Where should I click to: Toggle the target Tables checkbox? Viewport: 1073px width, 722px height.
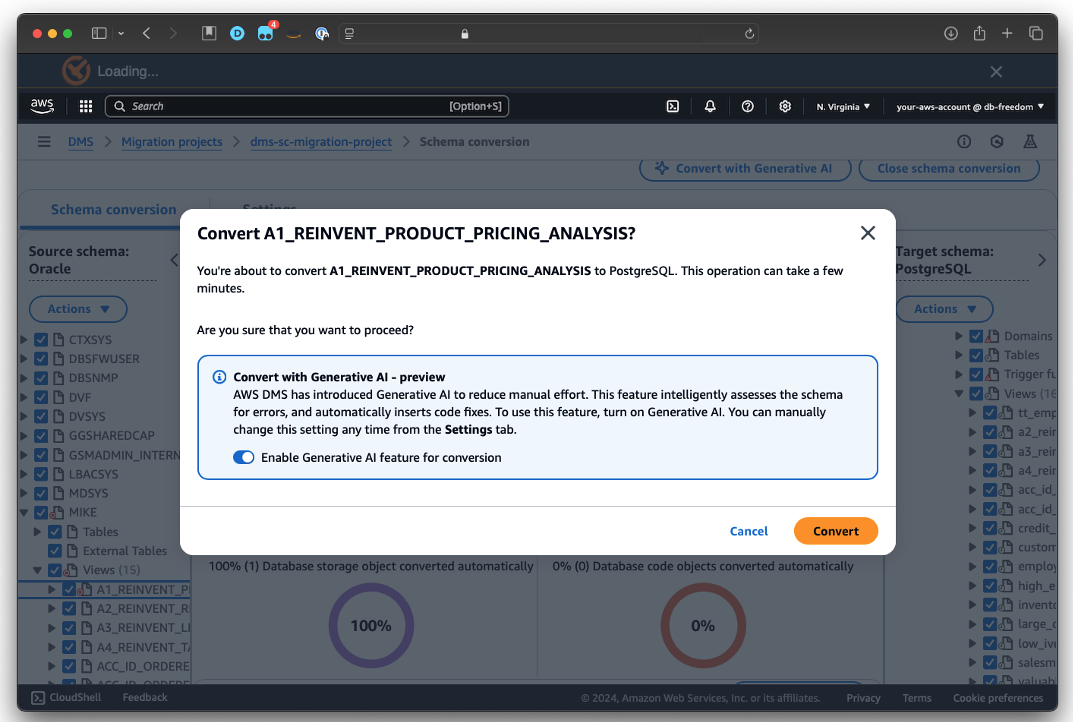976,355
